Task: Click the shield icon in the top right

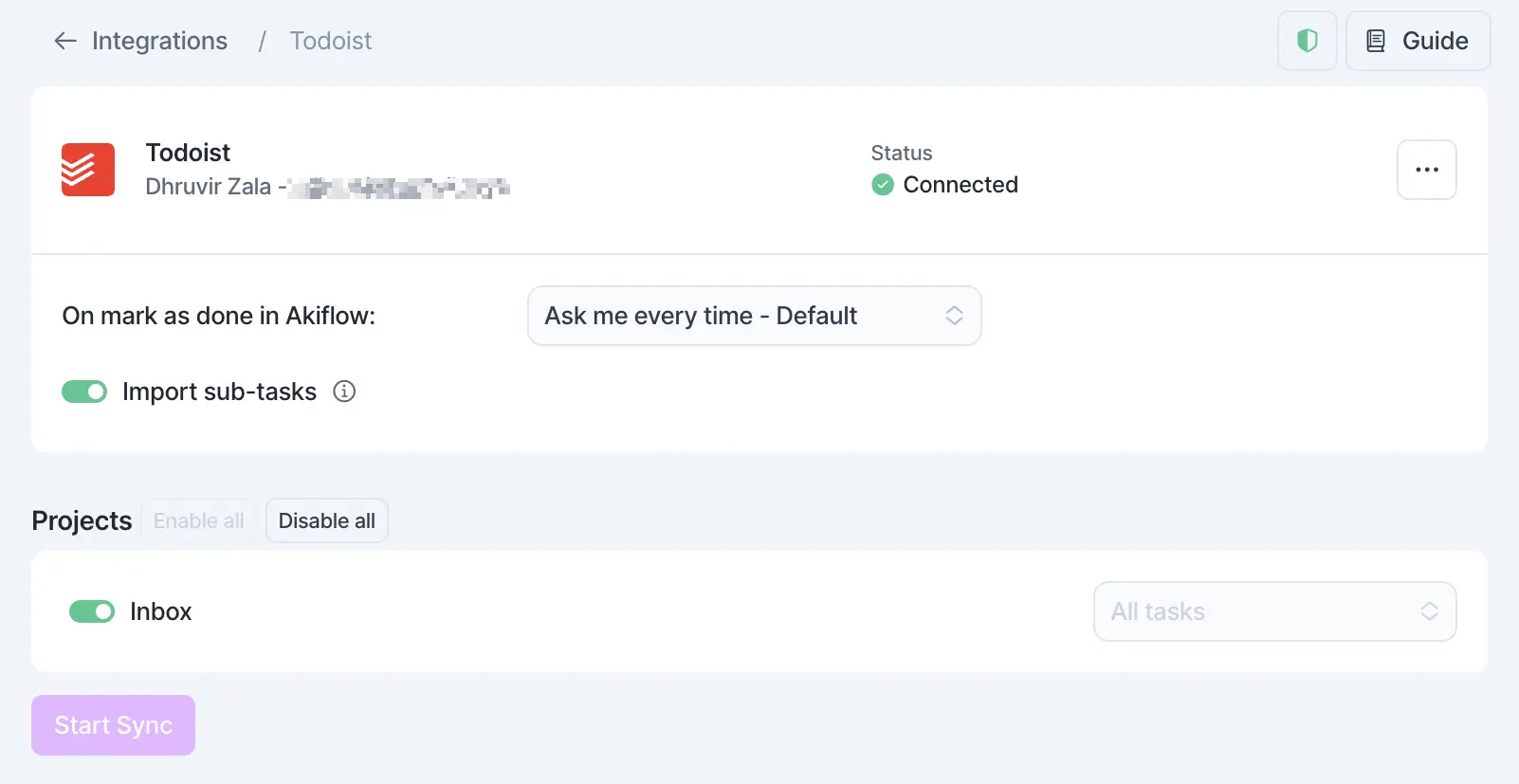Action: pos(1307,41)
